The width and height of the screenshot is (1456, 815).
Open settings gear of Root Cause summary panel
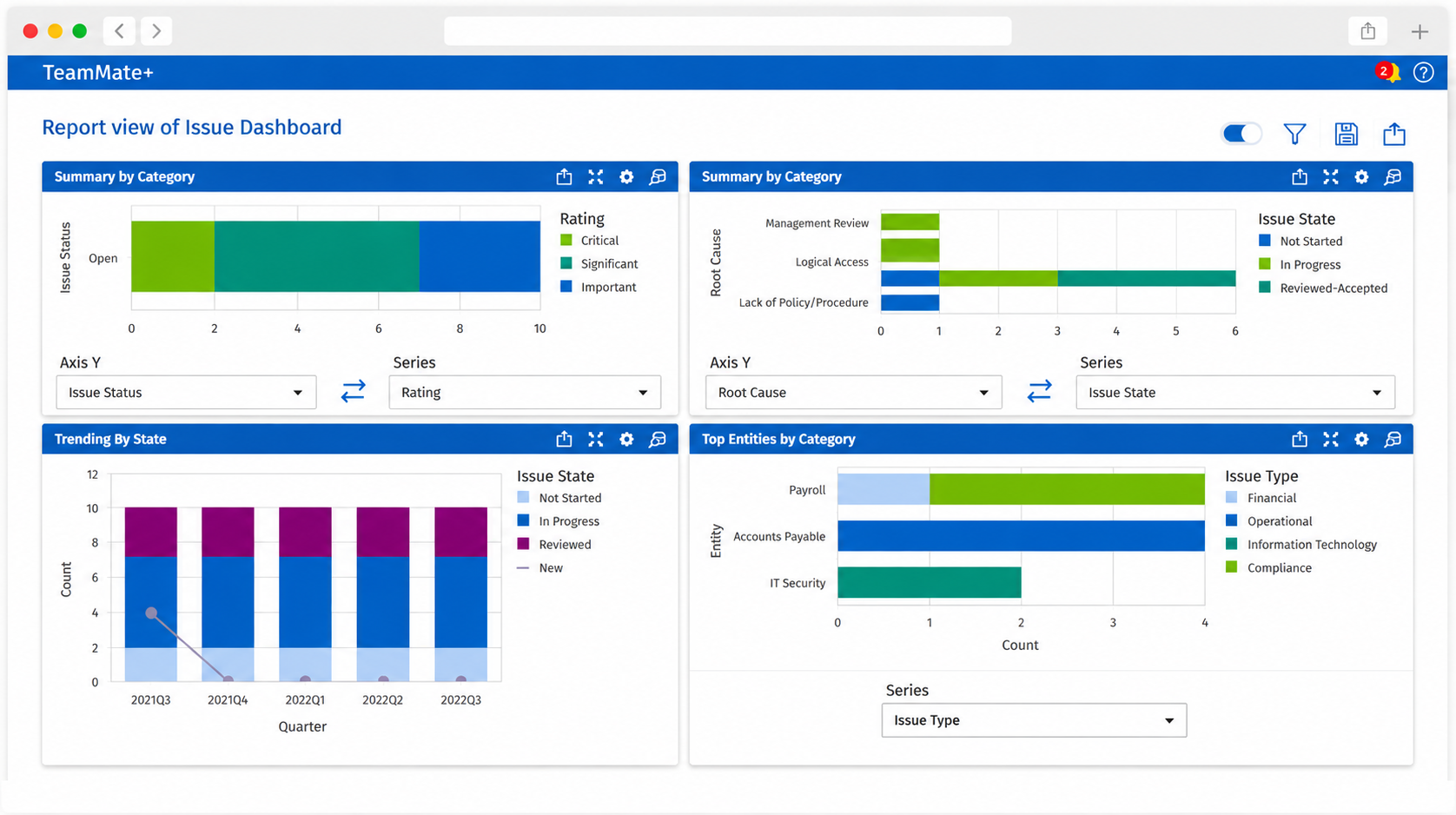(1361, 176)
